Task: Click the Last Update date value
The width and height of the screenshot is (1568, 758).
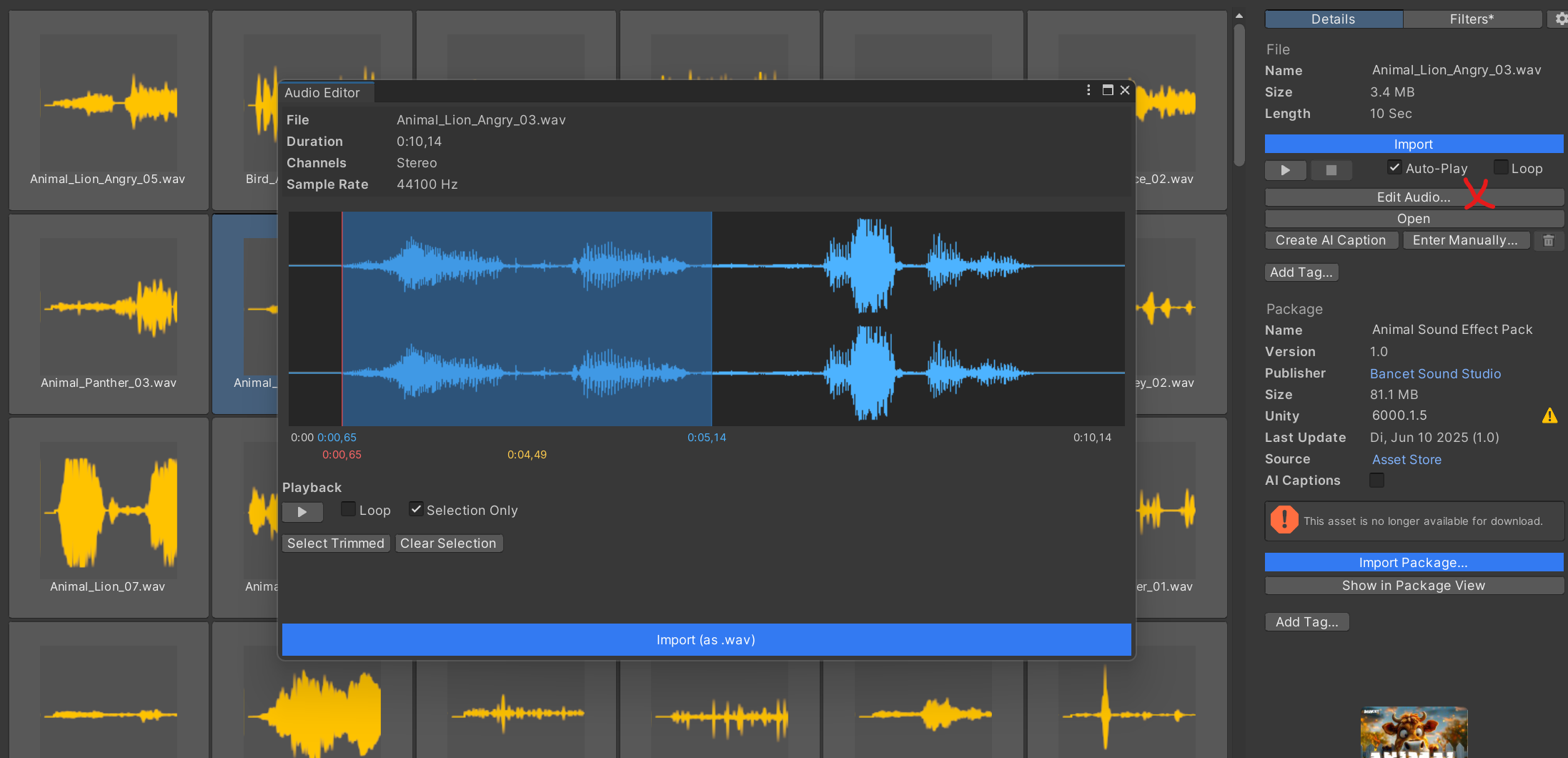Action: click(x=1434, y=438)
